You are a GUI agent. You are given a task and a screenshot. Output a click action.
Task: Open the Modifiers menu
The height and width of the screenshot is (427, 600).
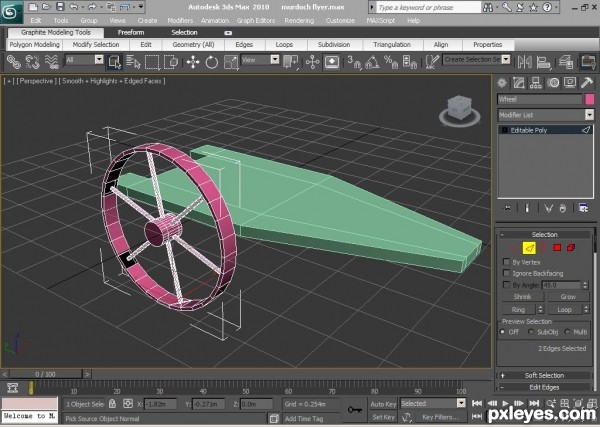(180, 21)
